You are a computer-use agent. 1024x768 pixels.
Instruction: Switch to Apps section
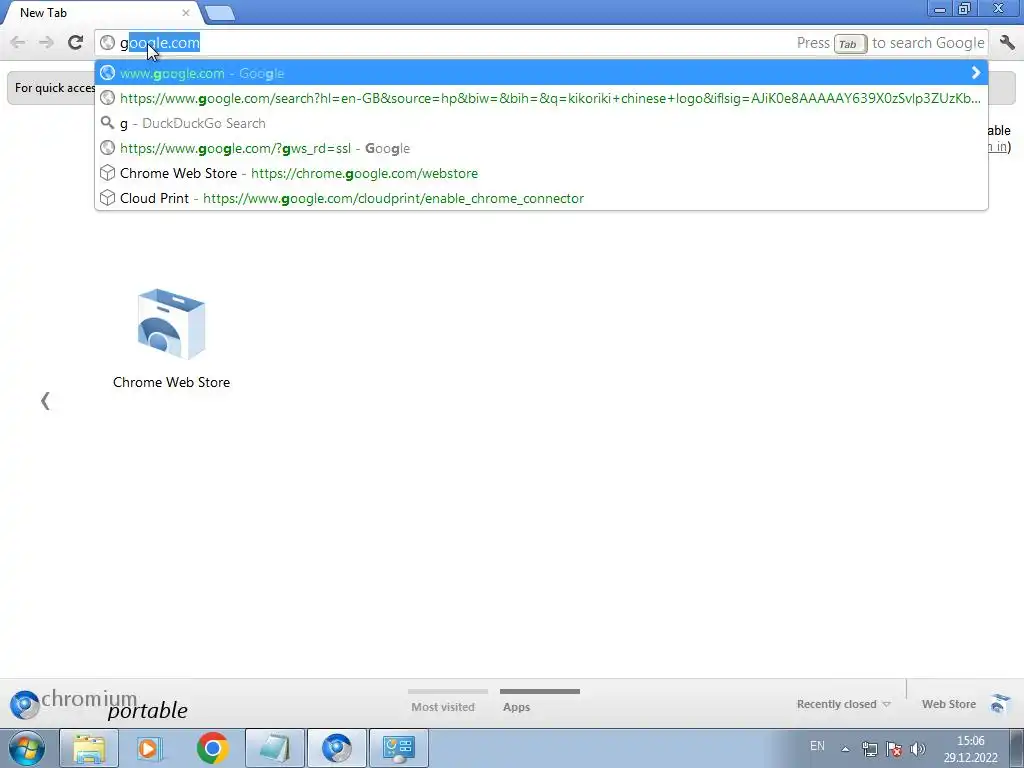click(x=517, y=707)
